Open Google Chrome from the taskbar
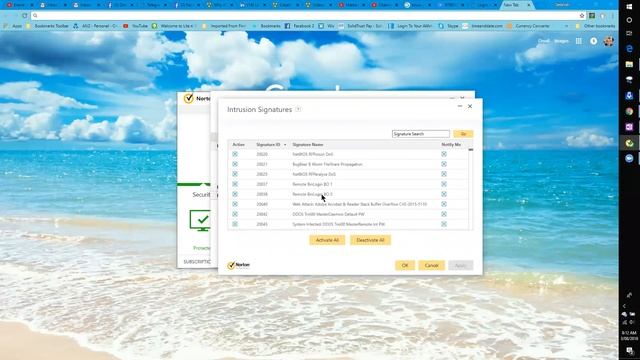 click(629, 111)
